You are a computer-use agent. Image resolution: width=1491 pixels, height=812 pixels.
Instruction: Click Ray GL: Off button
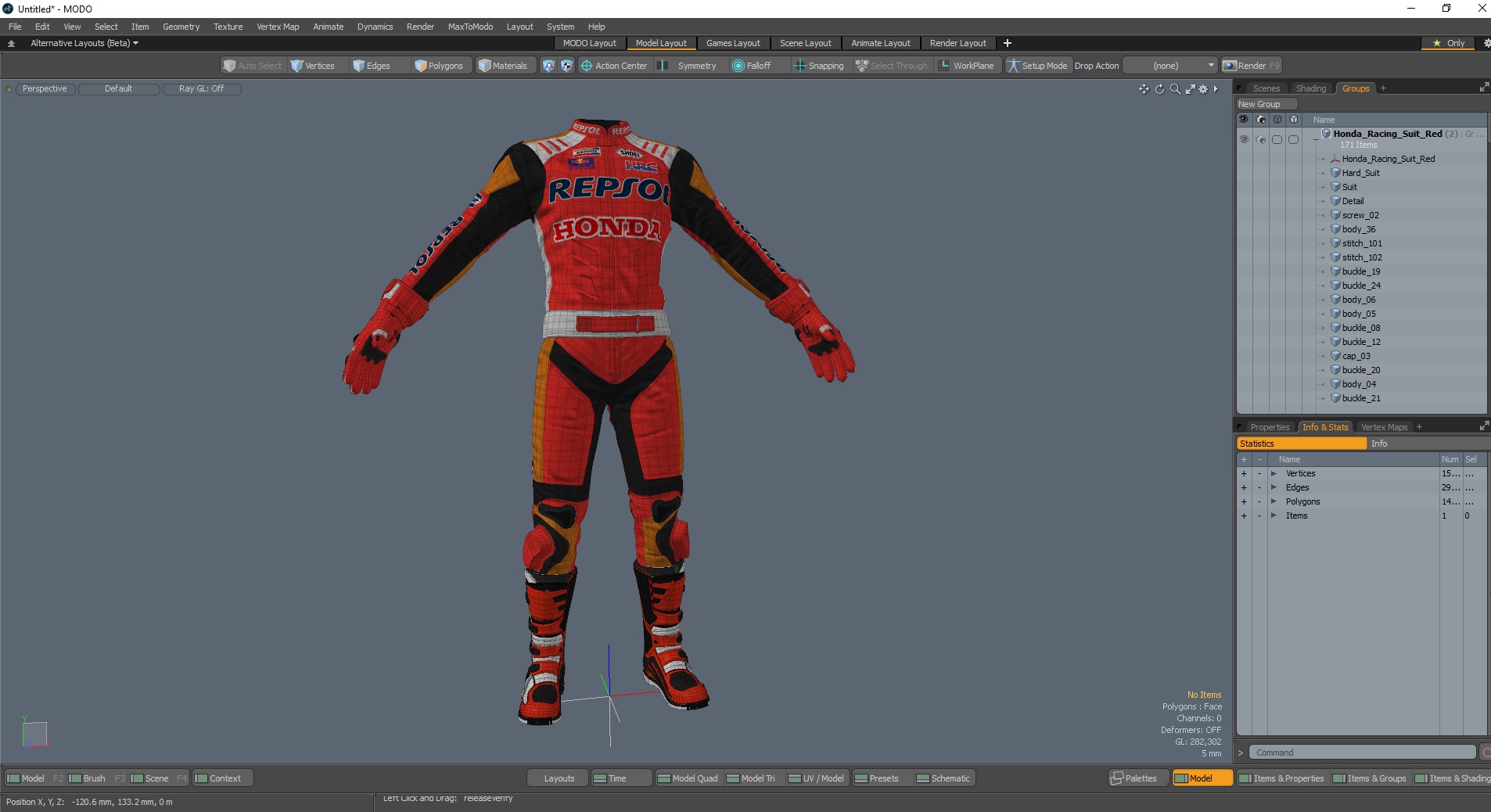pos(201,89)
